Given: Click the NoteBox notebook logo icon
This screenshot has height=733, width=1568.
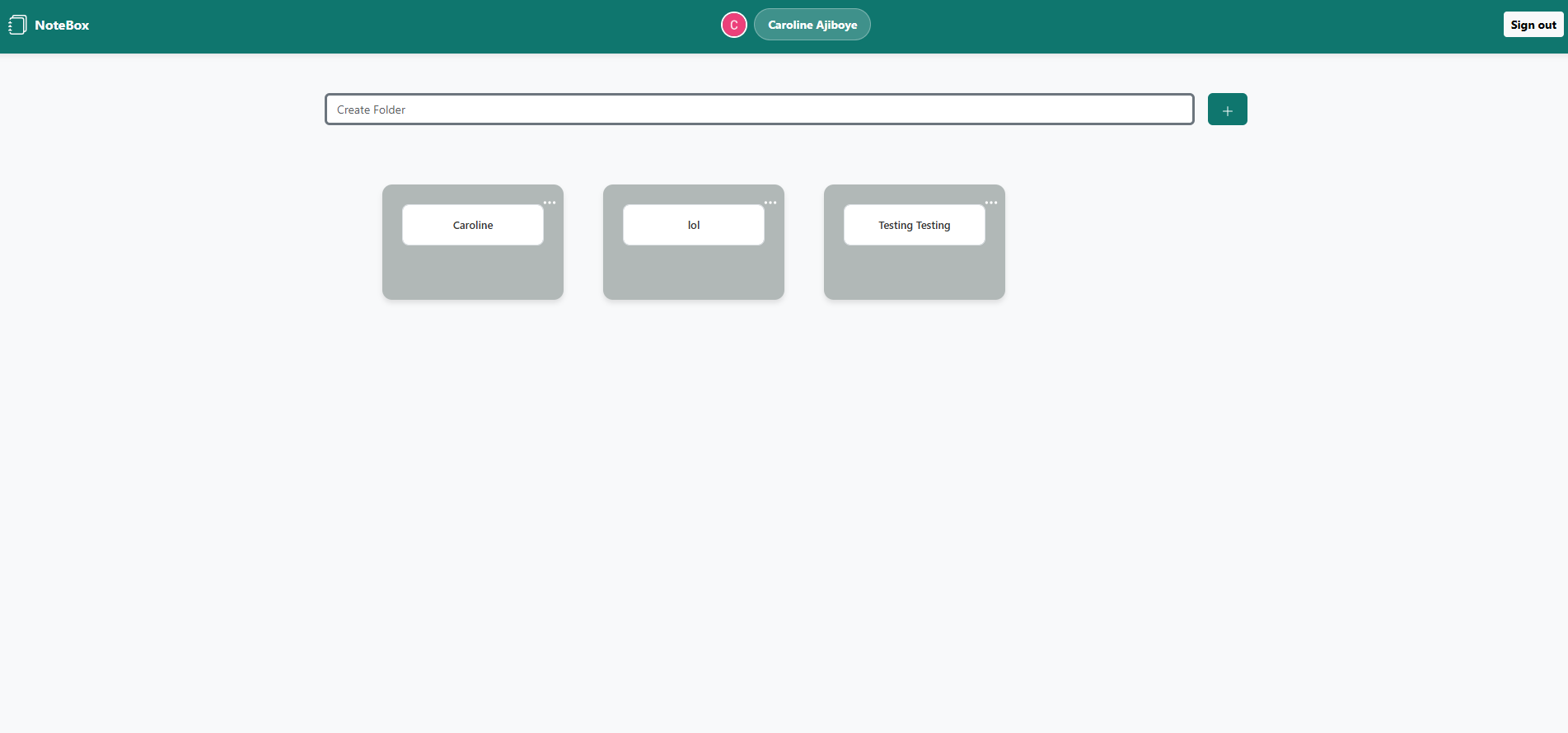Looking at the screenshot, I should point(17,26).
